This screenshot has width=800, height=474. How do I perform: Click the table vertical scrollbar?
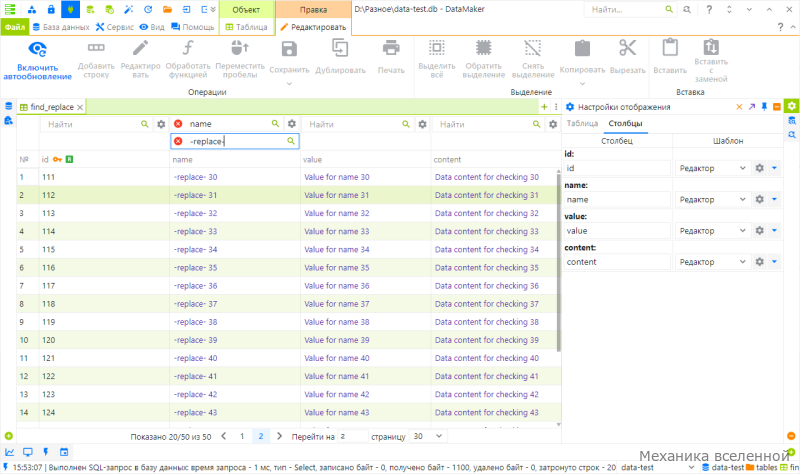coord(559,263)
